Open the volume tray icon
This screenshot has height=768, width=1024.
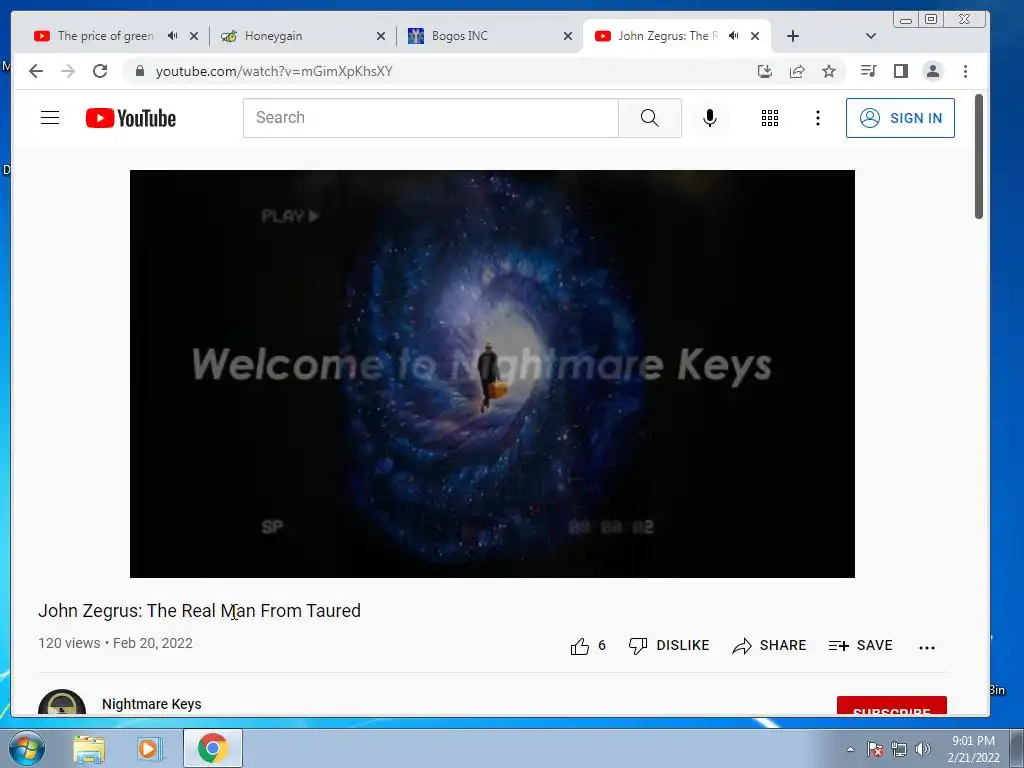(x=922, y=749)
